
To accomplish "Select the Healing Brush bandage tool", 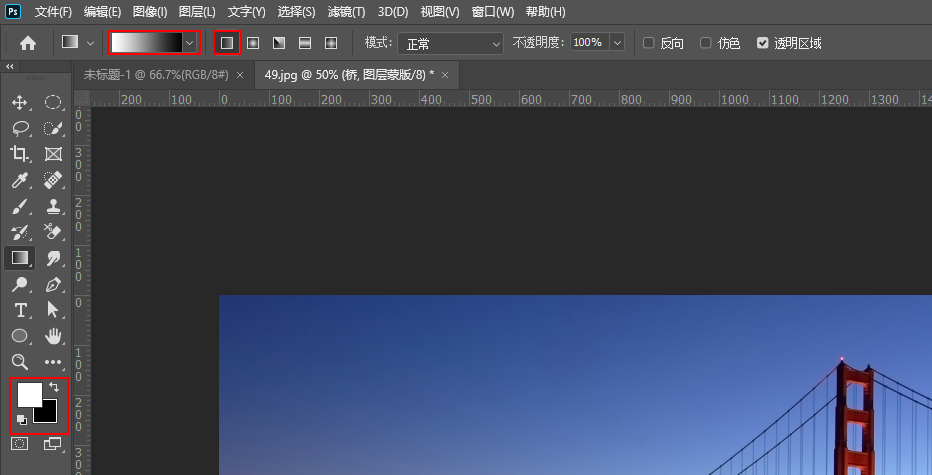I will (x=53, y=180).
